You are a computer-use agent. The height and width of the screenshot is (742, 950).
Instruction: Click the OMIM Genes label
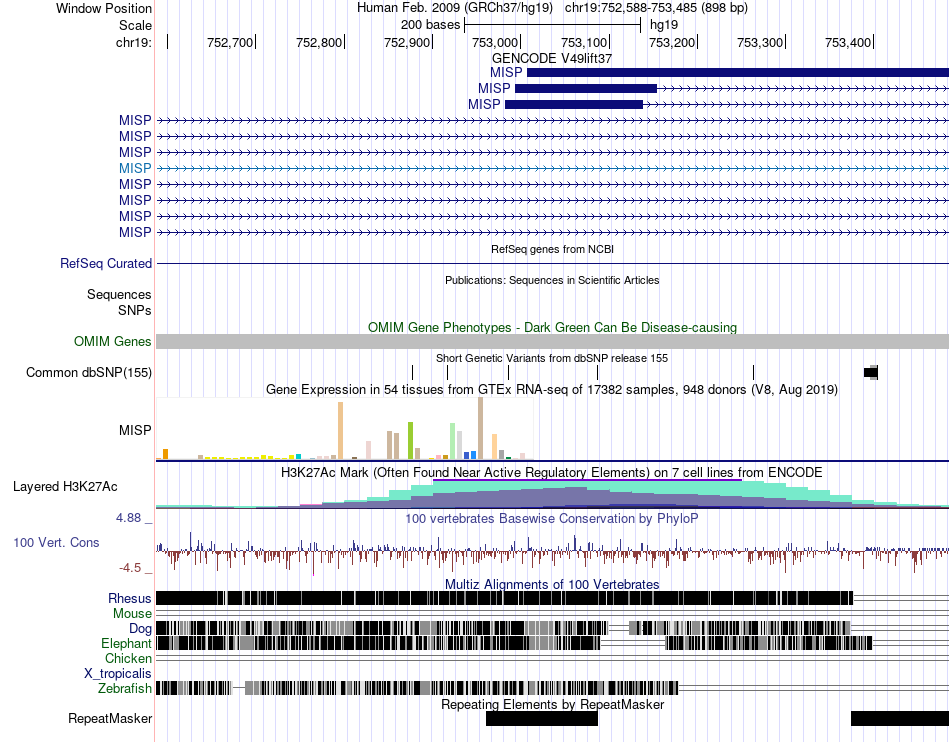pyautogui.click(x=113, y=342)
